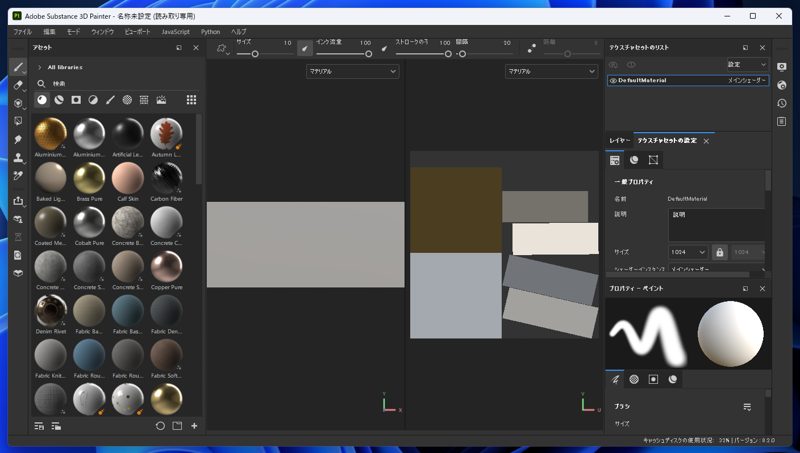This screenshot has height=453, width=800.
Task: Open the Python menu
Action: [x=210, y=32]
